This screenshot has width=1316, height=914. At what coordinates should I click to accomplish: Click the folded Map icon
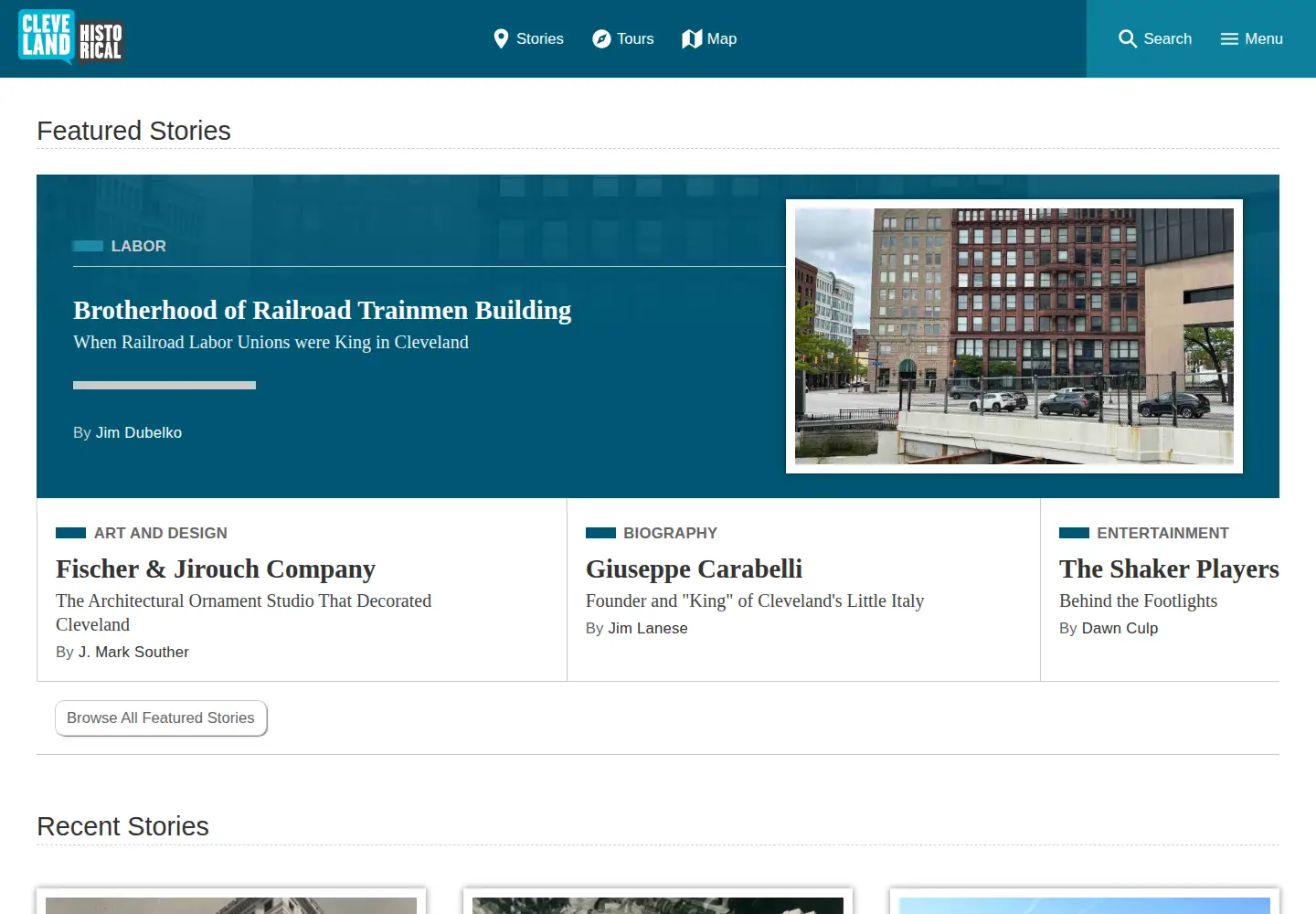(692, 38)
